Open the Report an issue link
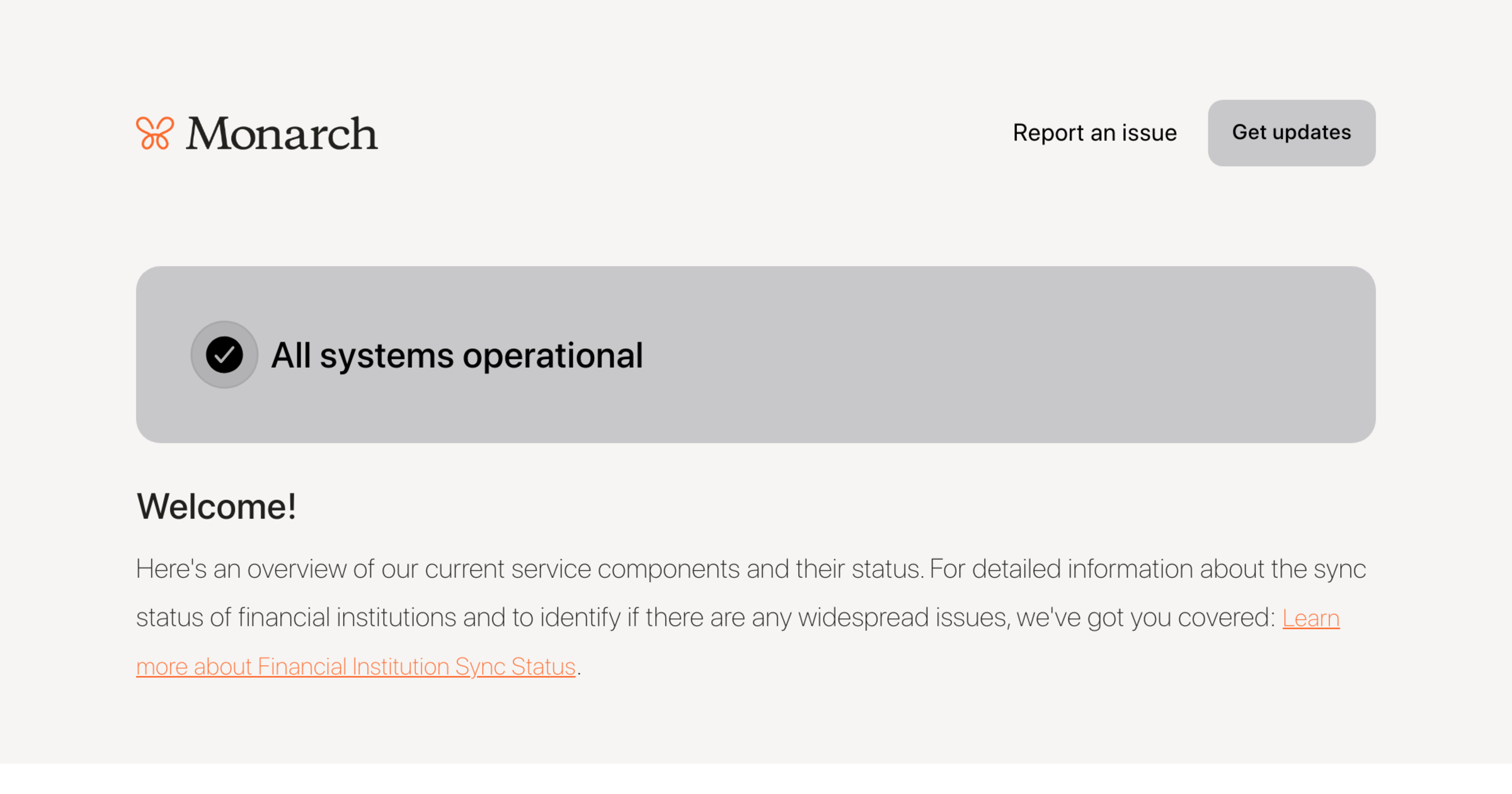Screen dimensions: 1512x794 pyautogui.click(x=1094, y=133)
